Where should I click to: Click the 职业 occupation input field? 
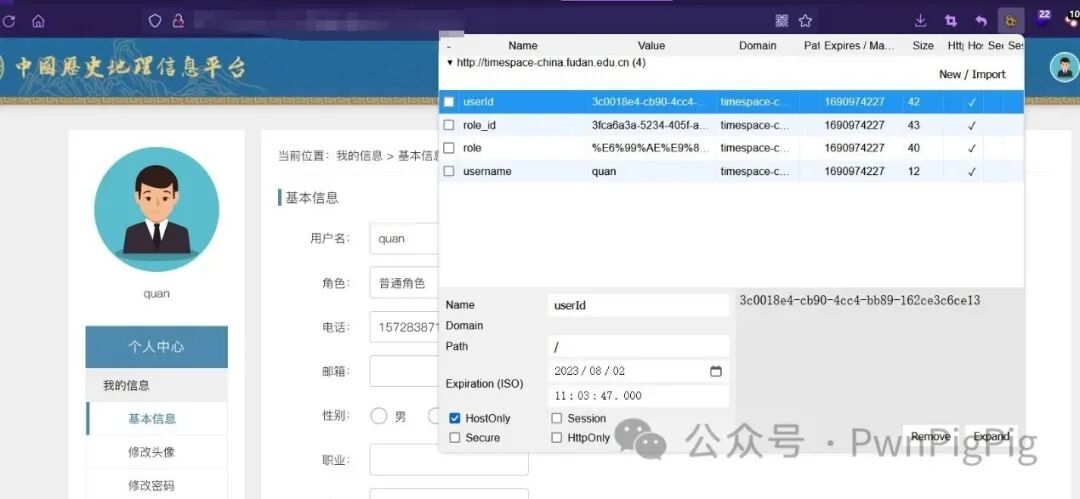tap(449, 460)
